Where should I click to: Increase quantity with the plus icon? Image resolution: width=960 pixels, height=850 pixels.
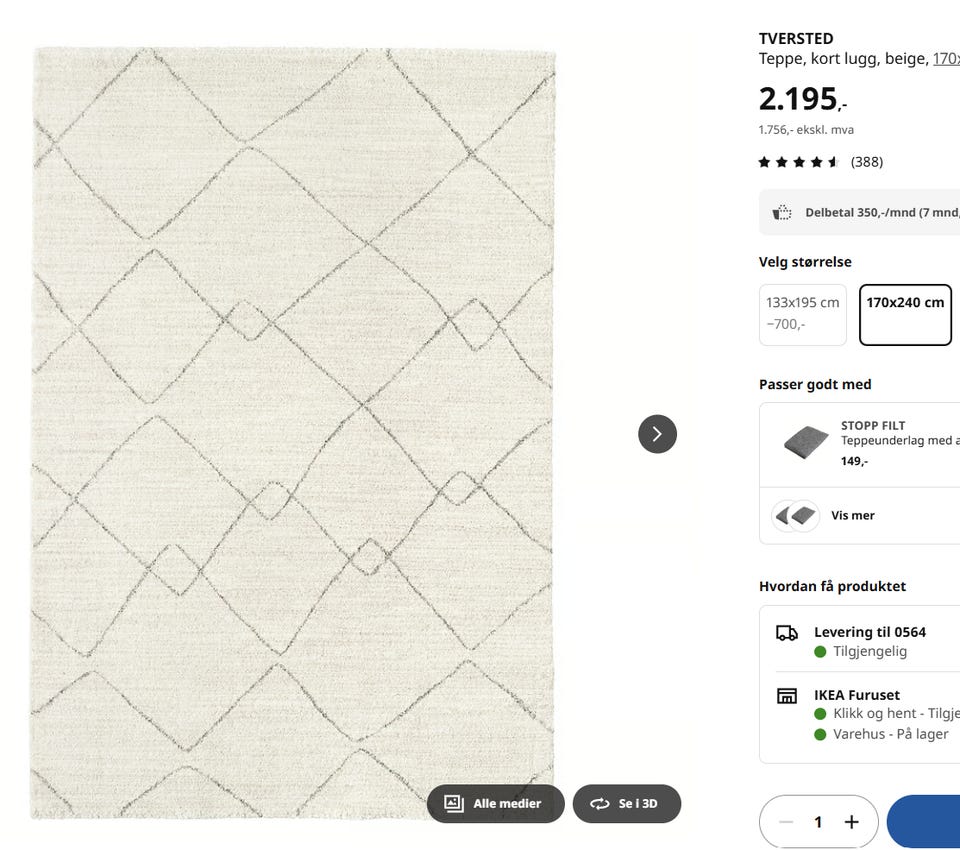[852, 822]
